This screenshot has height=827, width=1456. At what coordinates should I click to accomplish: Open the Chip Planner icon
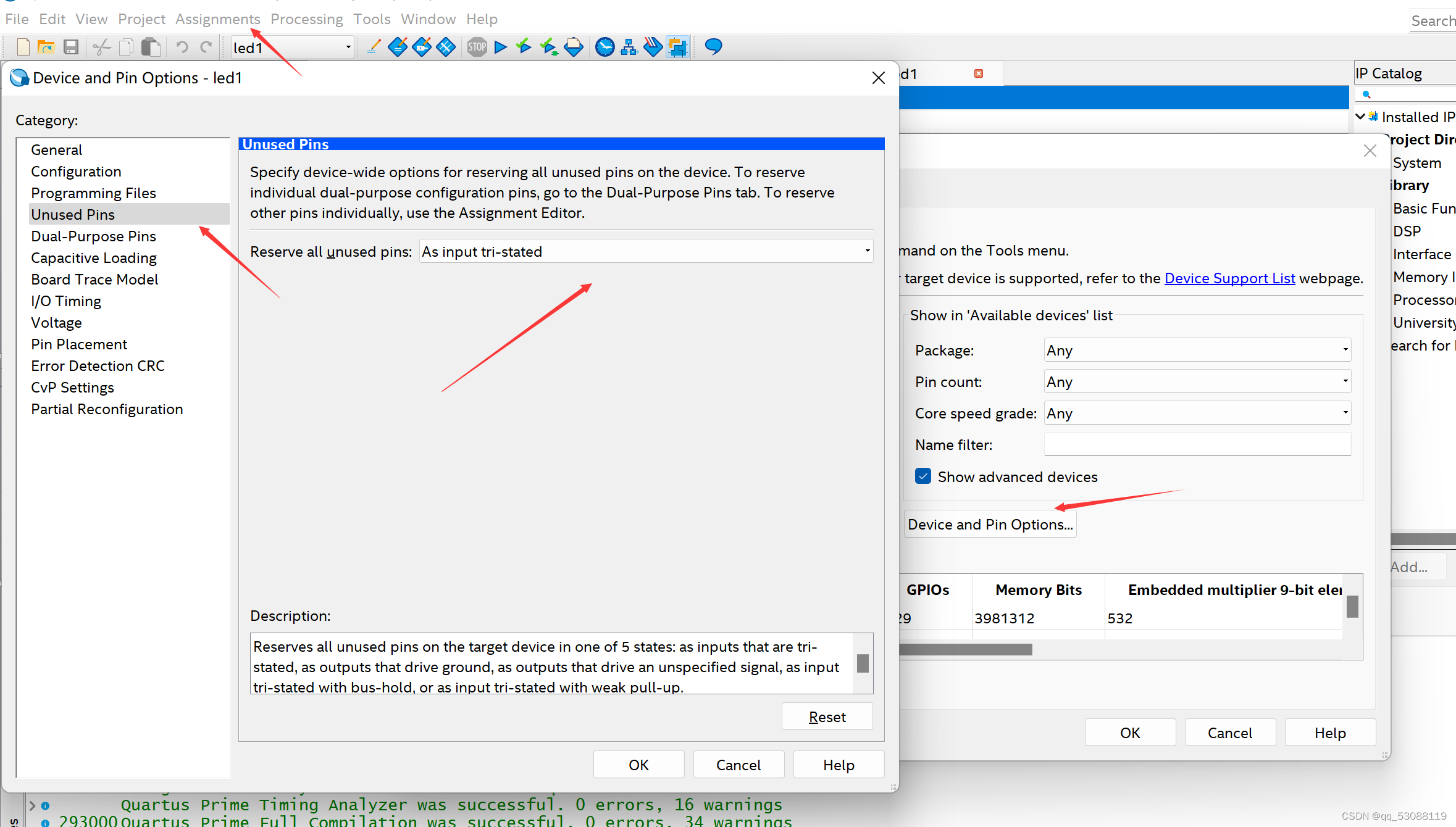point(446,47)
